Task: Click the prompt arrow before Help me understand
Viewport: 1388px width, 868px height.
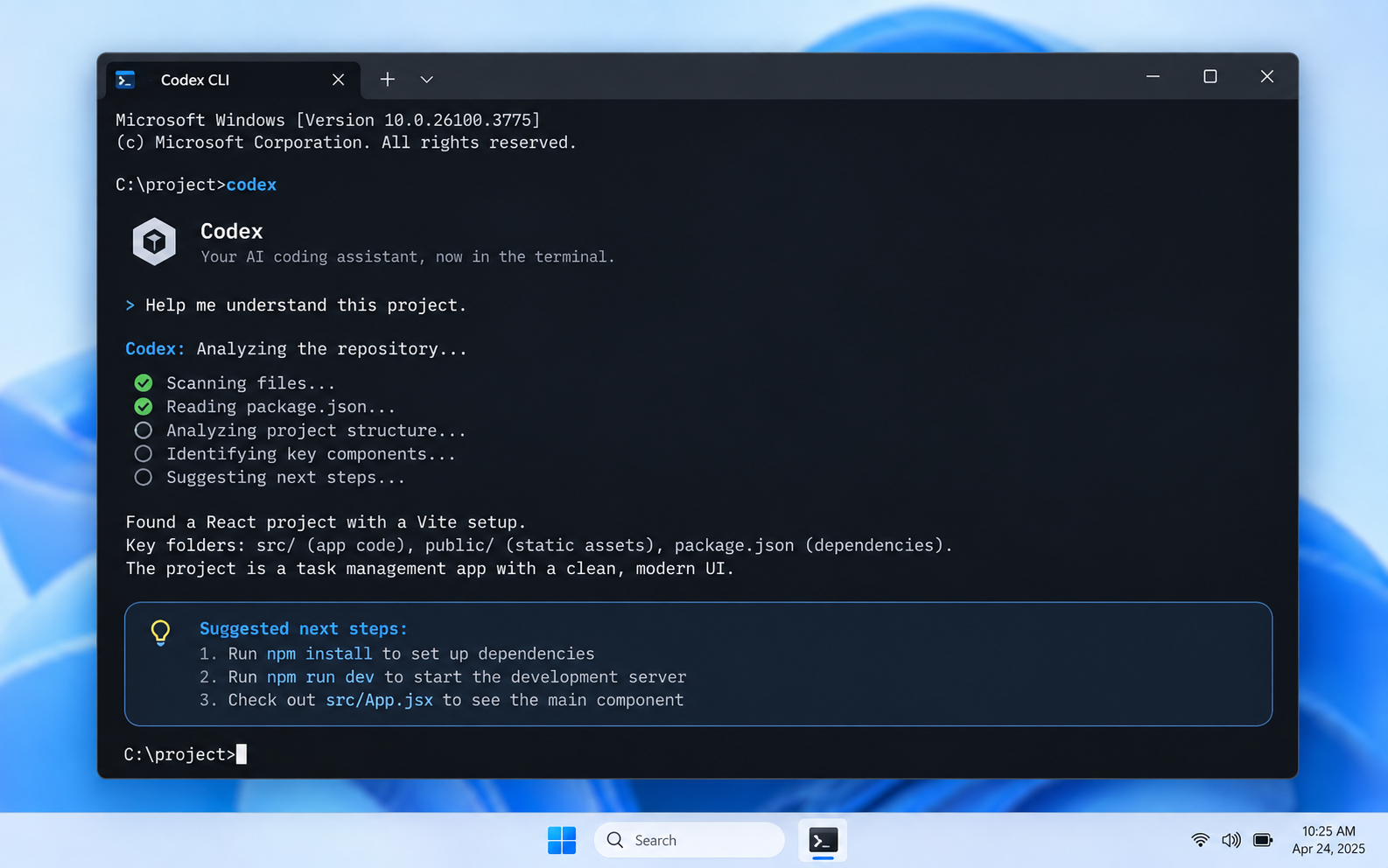Action: pos(130,305)
